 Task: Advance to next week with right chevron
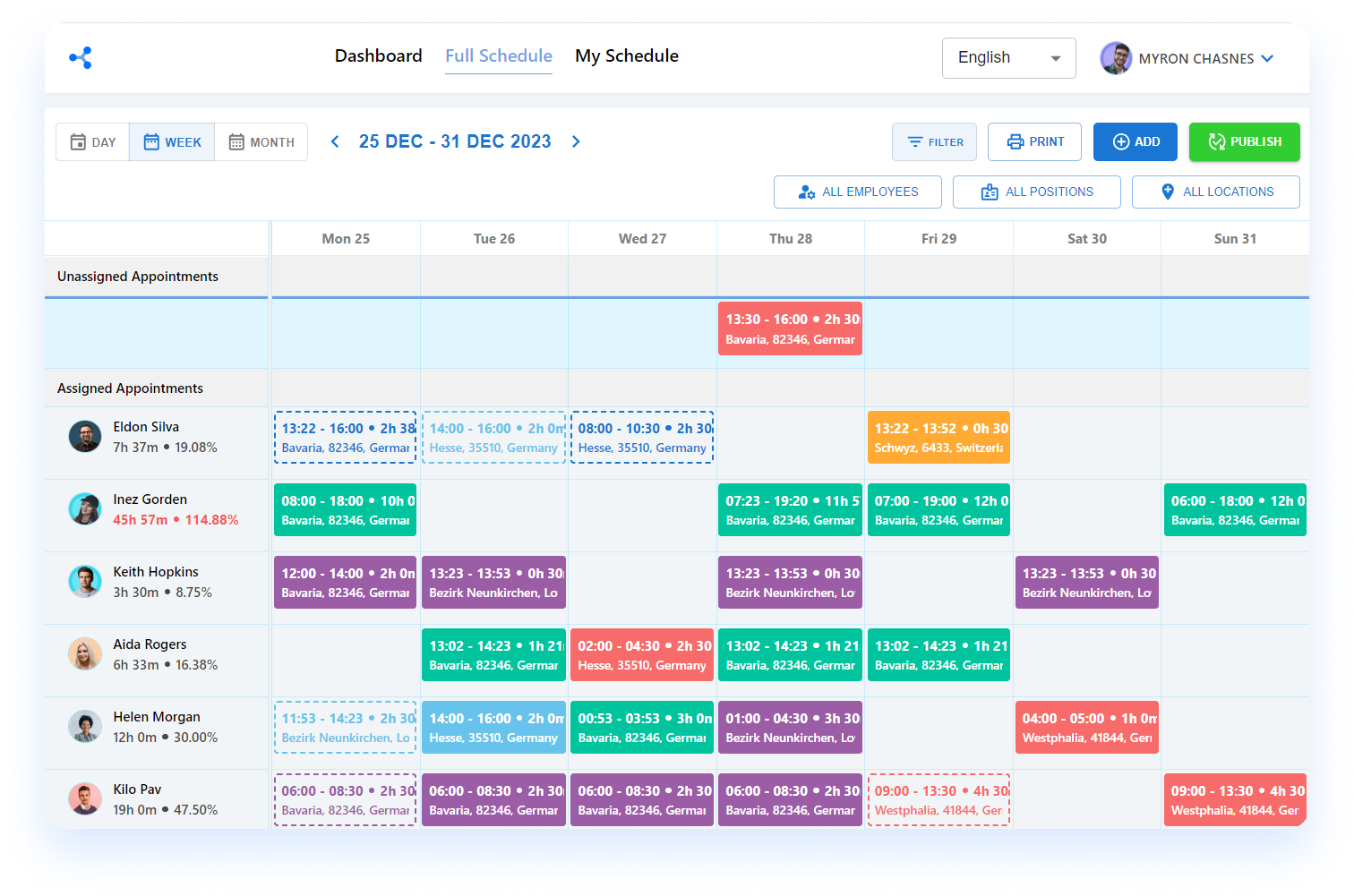coord(576,141)
